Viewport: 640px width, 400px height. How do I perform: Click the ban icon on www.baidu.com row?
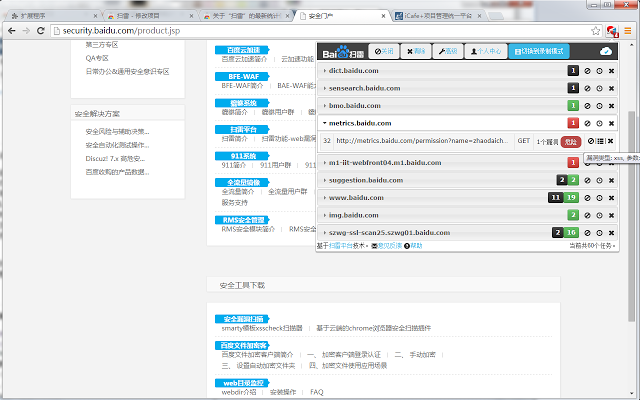tap(587, 198)
